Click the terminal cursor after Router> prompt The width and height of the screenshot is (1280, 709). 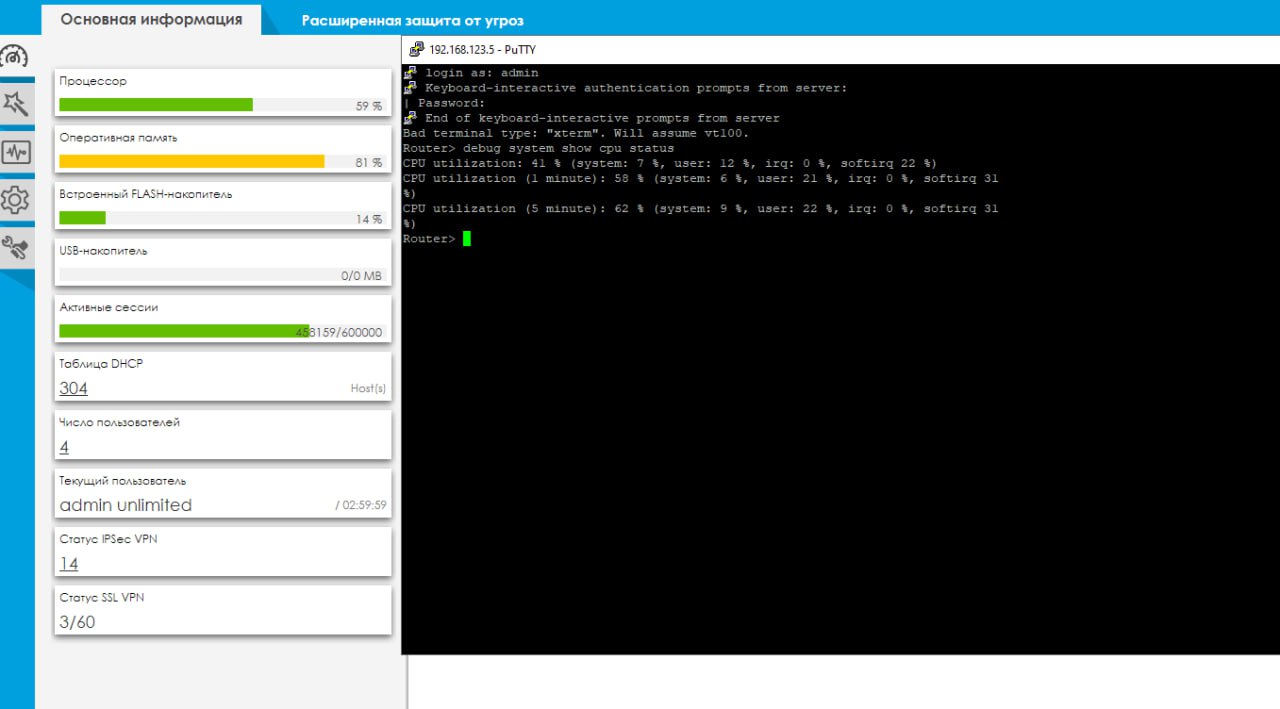[467, 239]
